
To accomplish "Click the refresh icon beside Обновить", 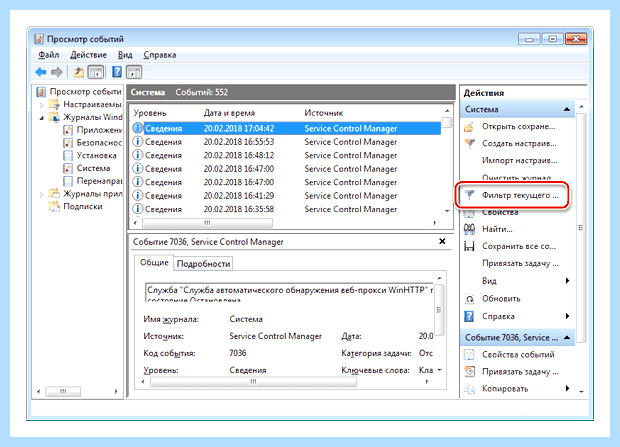I will 469,299.
